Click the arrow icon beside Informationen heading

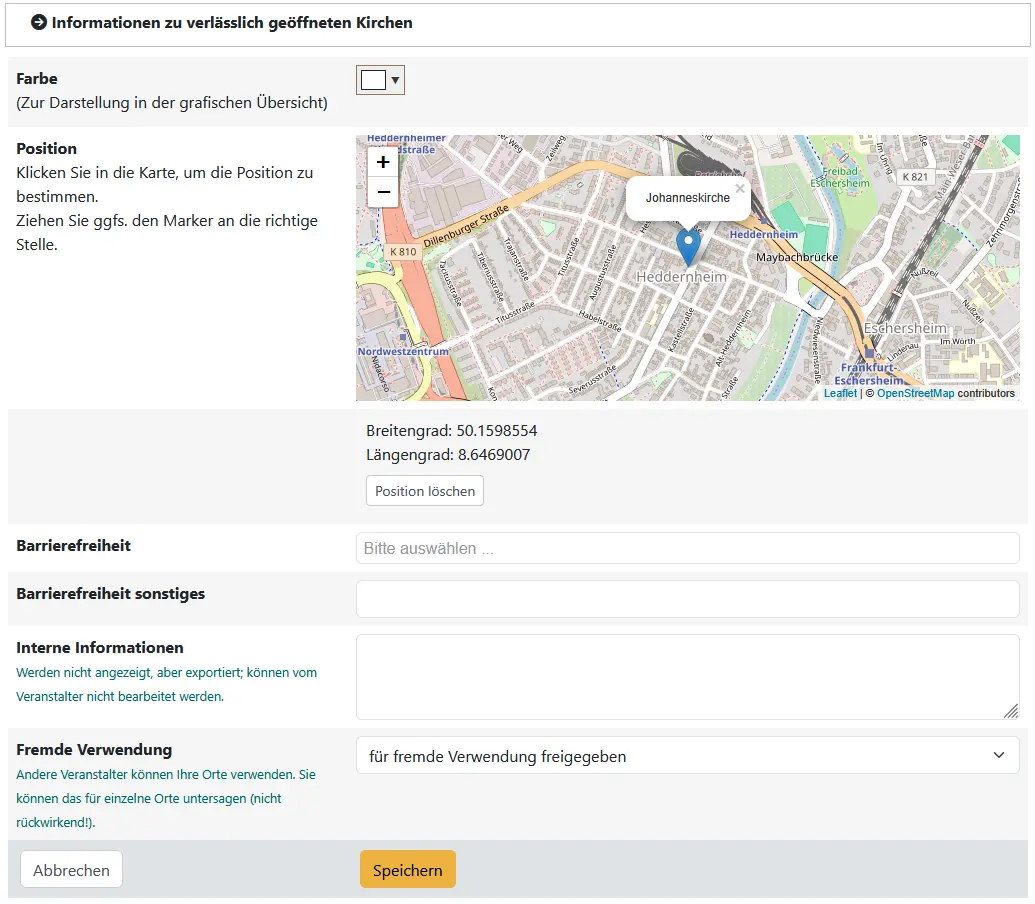click(x=39, y=22)
